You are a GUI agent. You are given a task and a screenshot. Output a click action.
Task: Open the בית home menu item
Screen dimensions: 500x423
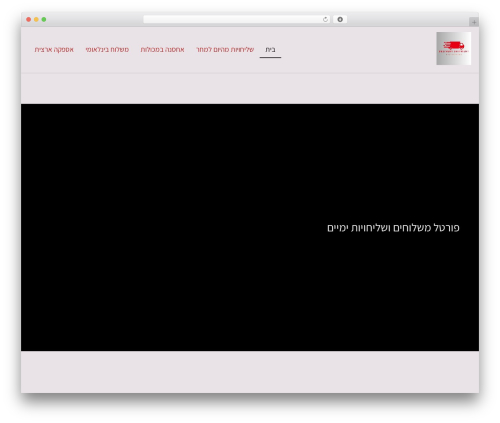point(270,50)
